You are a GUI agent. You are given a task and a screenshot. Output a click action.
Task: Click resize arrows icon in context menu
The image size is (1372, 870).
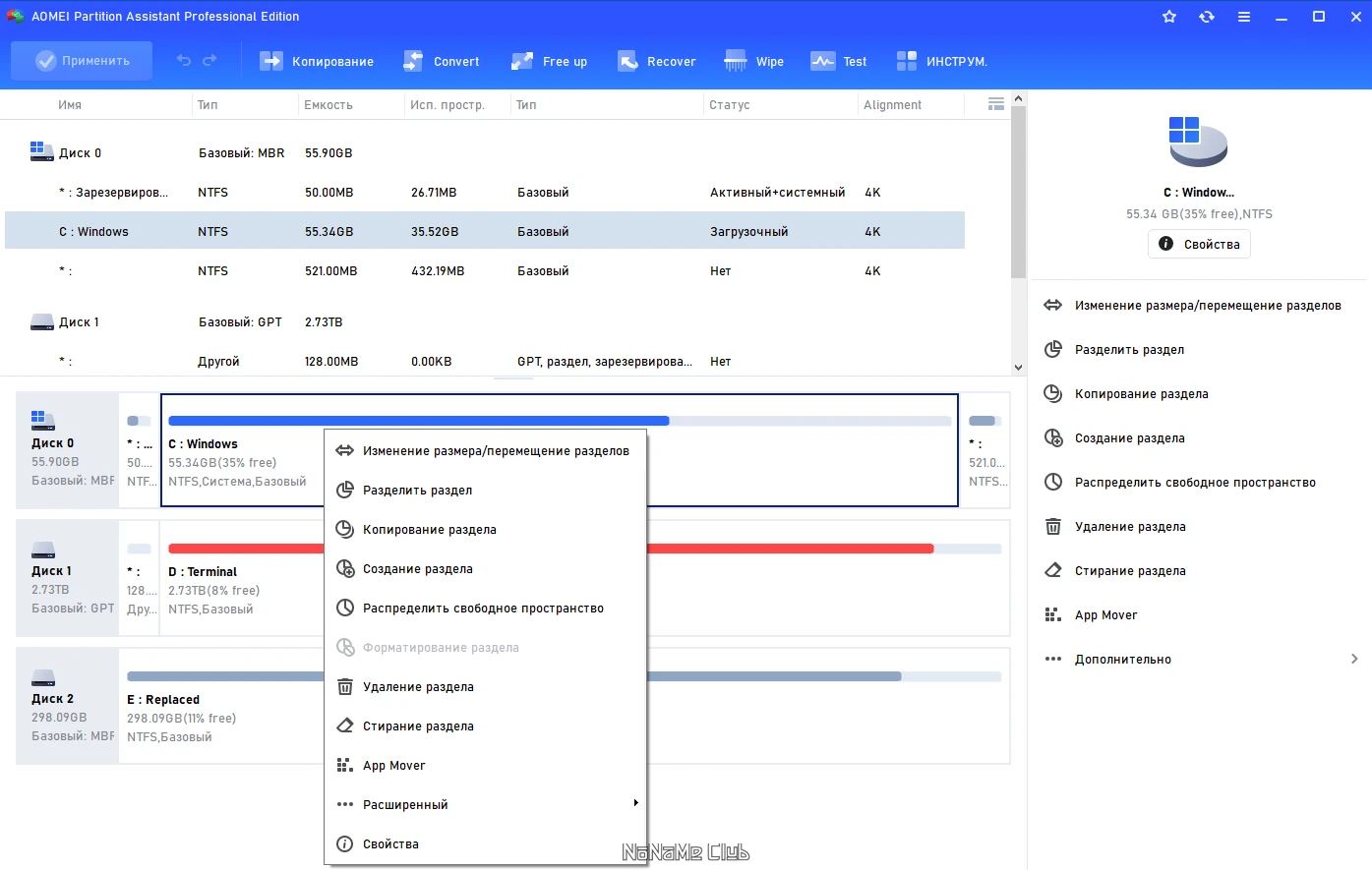point(344,451)
